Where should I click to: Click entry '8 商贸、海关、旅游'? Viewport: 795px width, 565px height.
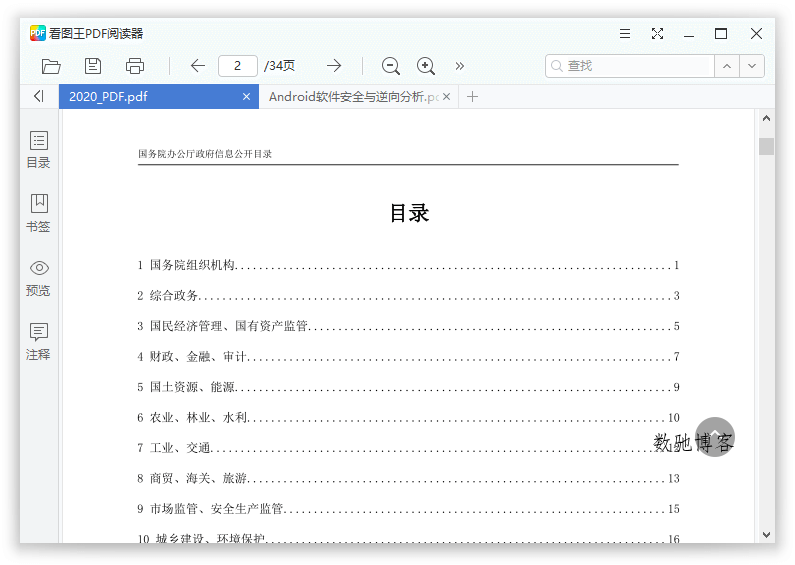pyautogui.click(x=408, y=478)
